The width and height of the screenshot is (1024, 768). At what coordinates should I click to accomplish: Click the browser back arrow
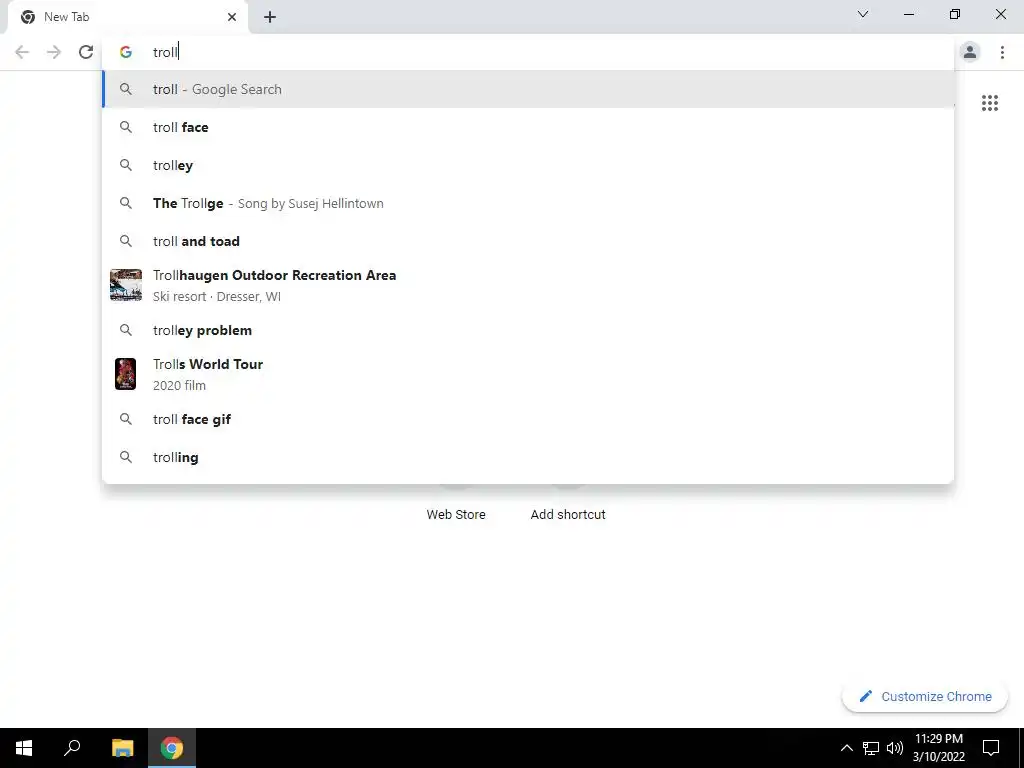(x=22, y=52)
